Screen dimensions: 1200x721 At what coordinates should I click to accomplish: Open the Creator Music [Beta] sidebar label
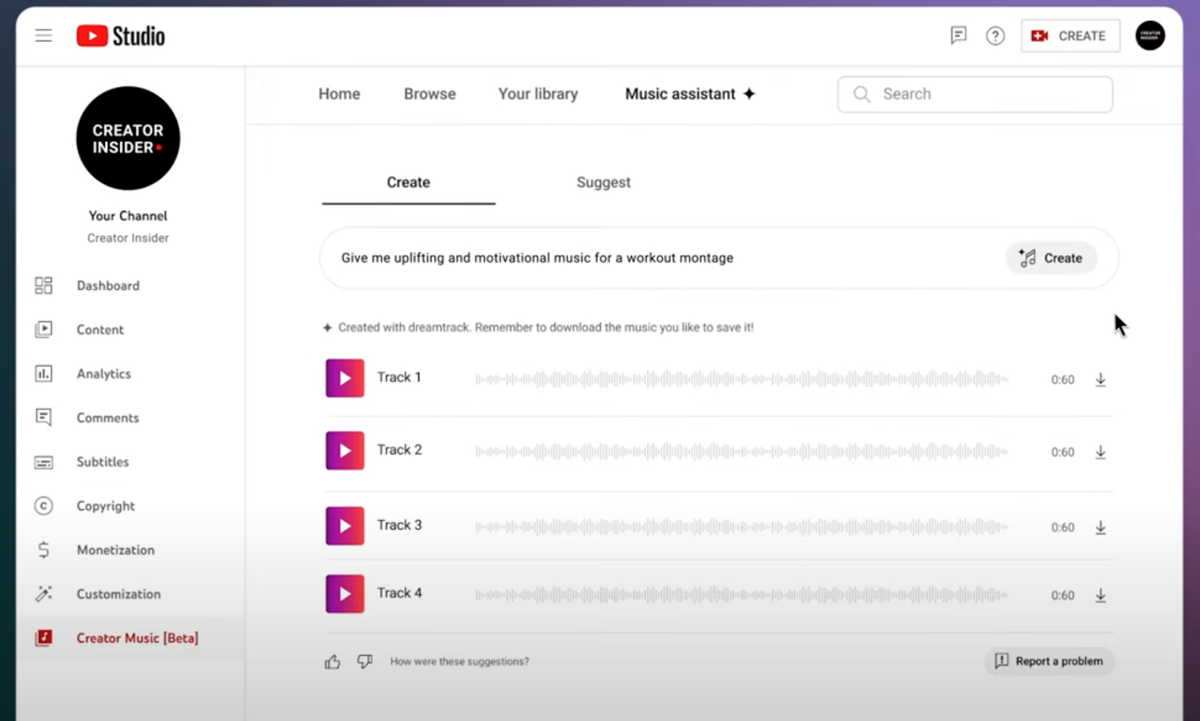pyautogui.click(x=137, y=638)
